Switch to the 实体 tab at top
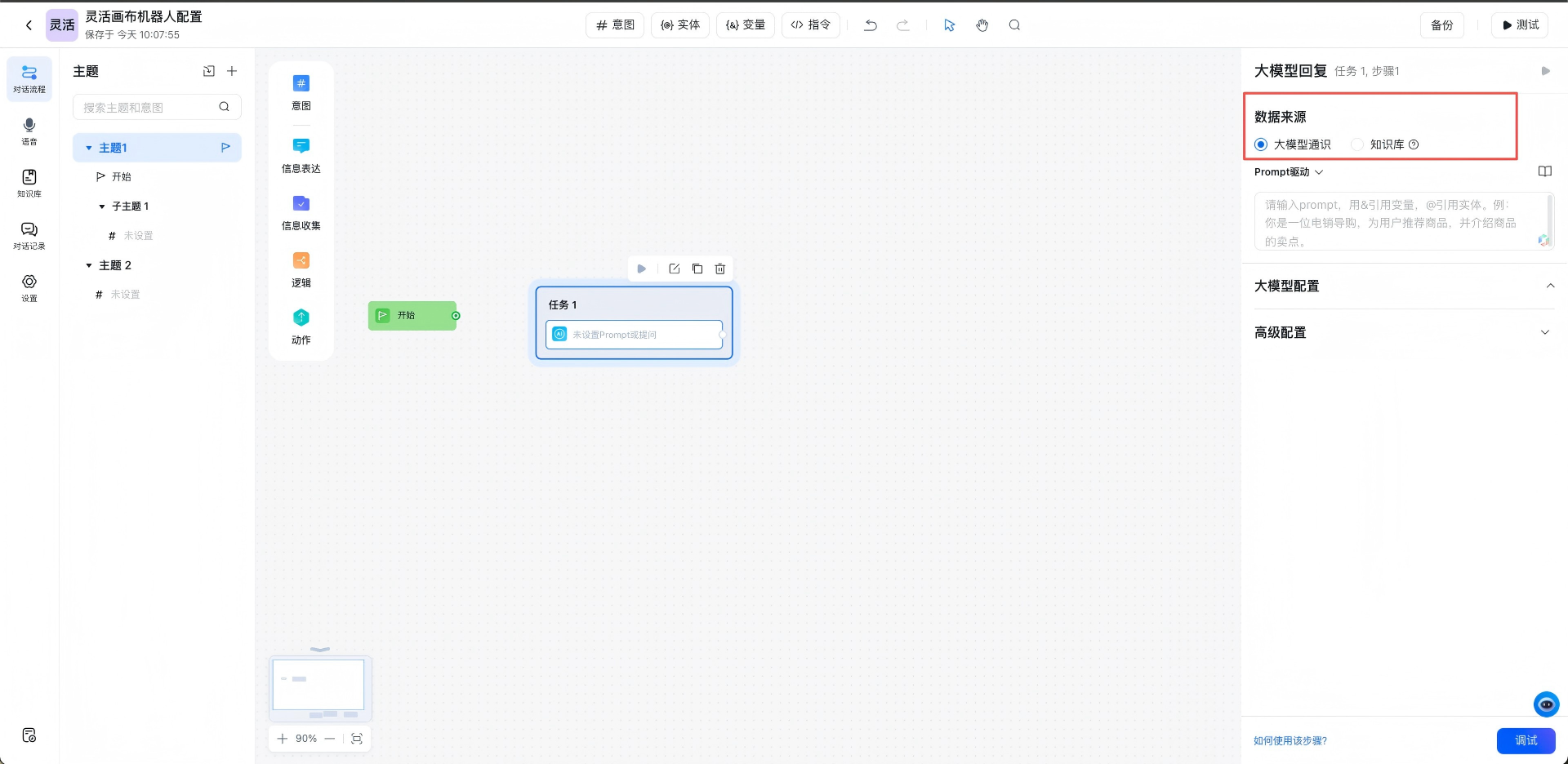This screenshot has height=764, width=1568. (x=679, y=25)
